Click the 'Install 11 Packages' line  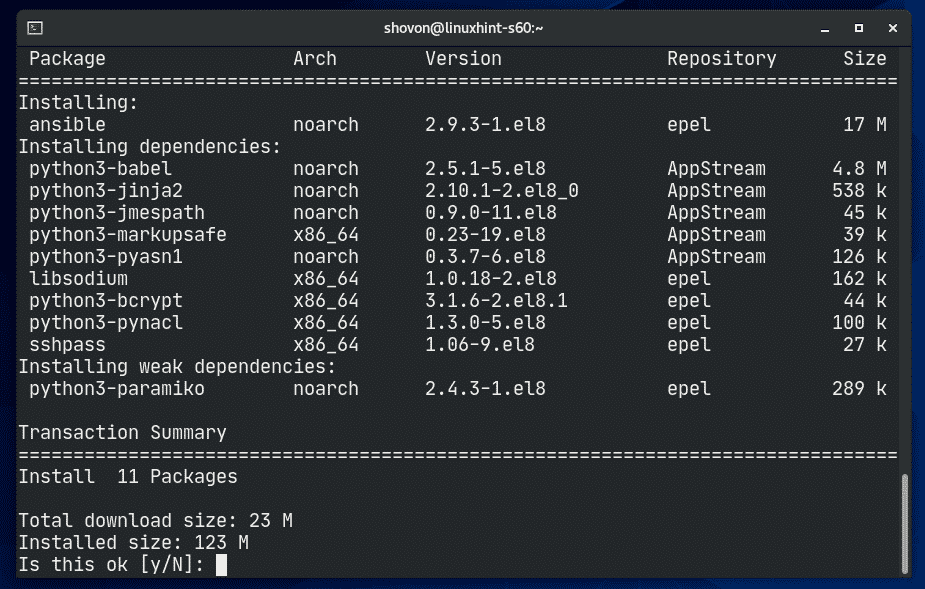tap(127, 477)
